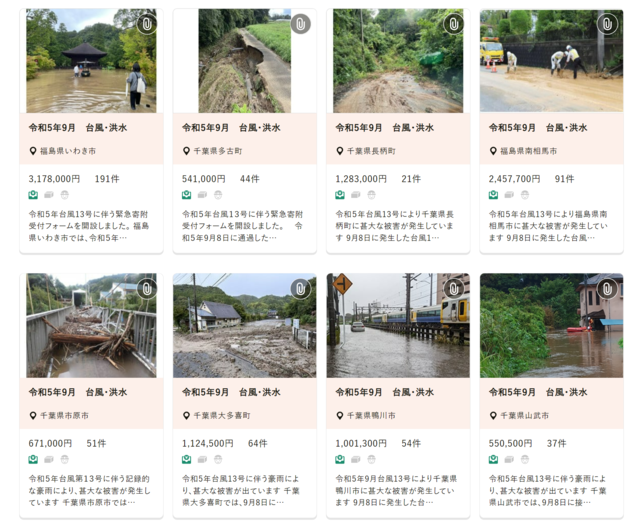Click the green donation icon under 3,178,000円

tap(33, 195)
